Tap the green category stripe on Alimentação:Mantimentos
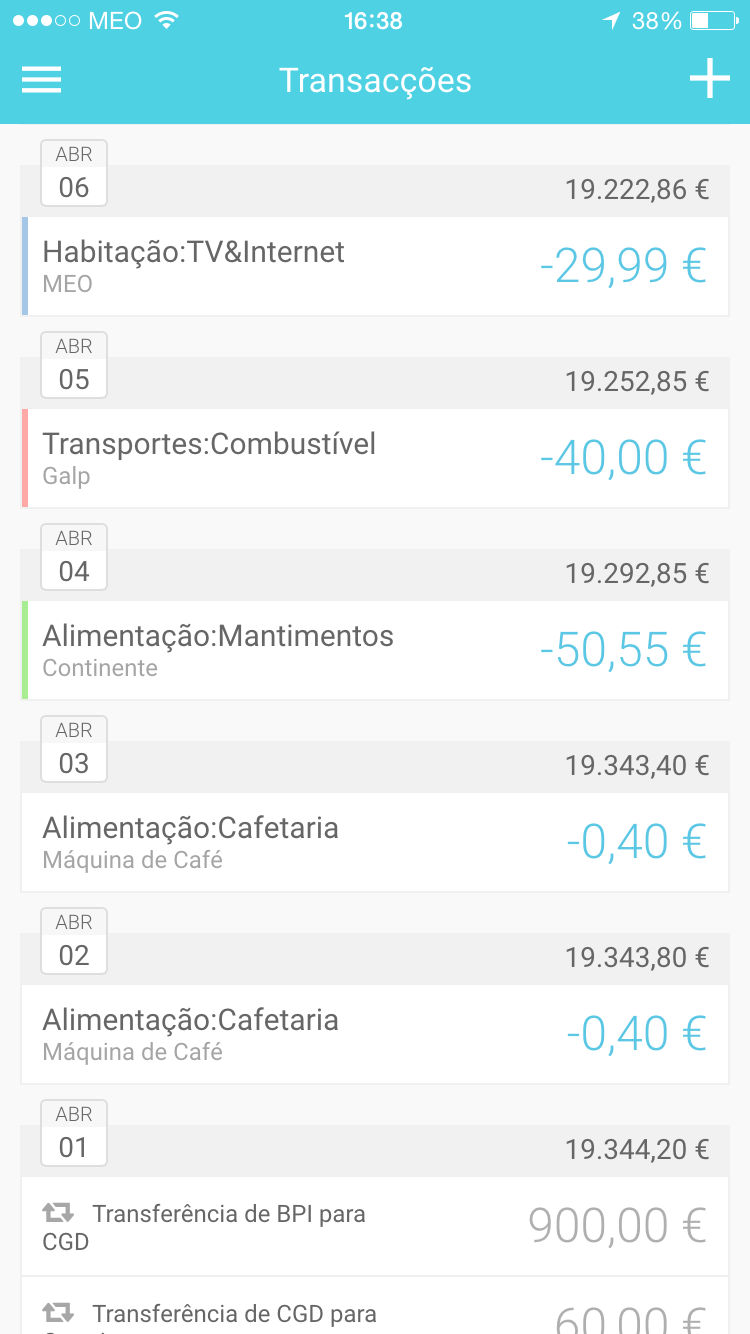 pyautogui.click(x=25, y=650)
